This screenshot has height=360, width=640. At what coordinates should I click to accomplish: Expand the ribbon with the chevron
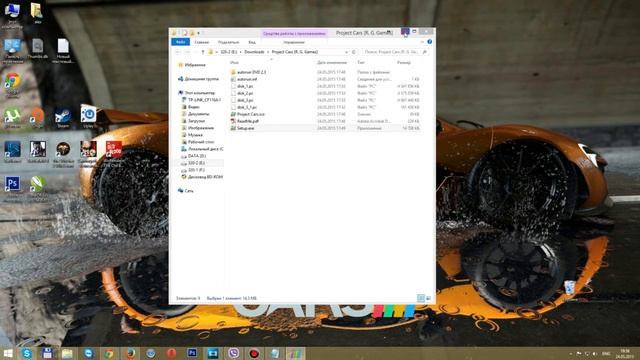(x=422, y=42)
